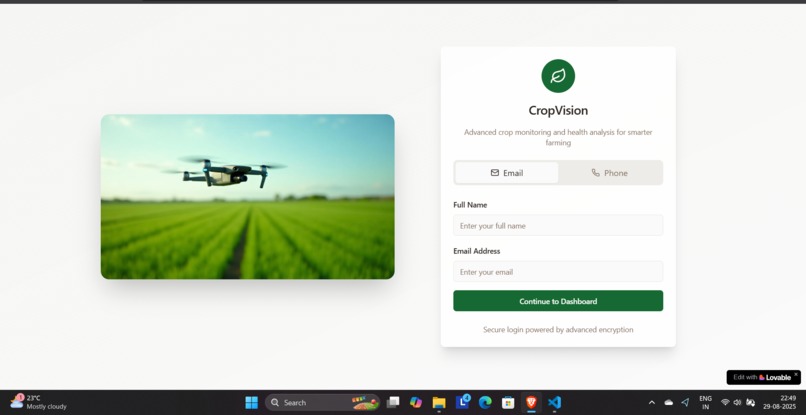Open the weather widget showing 23°C
This screenshot has height=415, width=806.
(39, 402)
